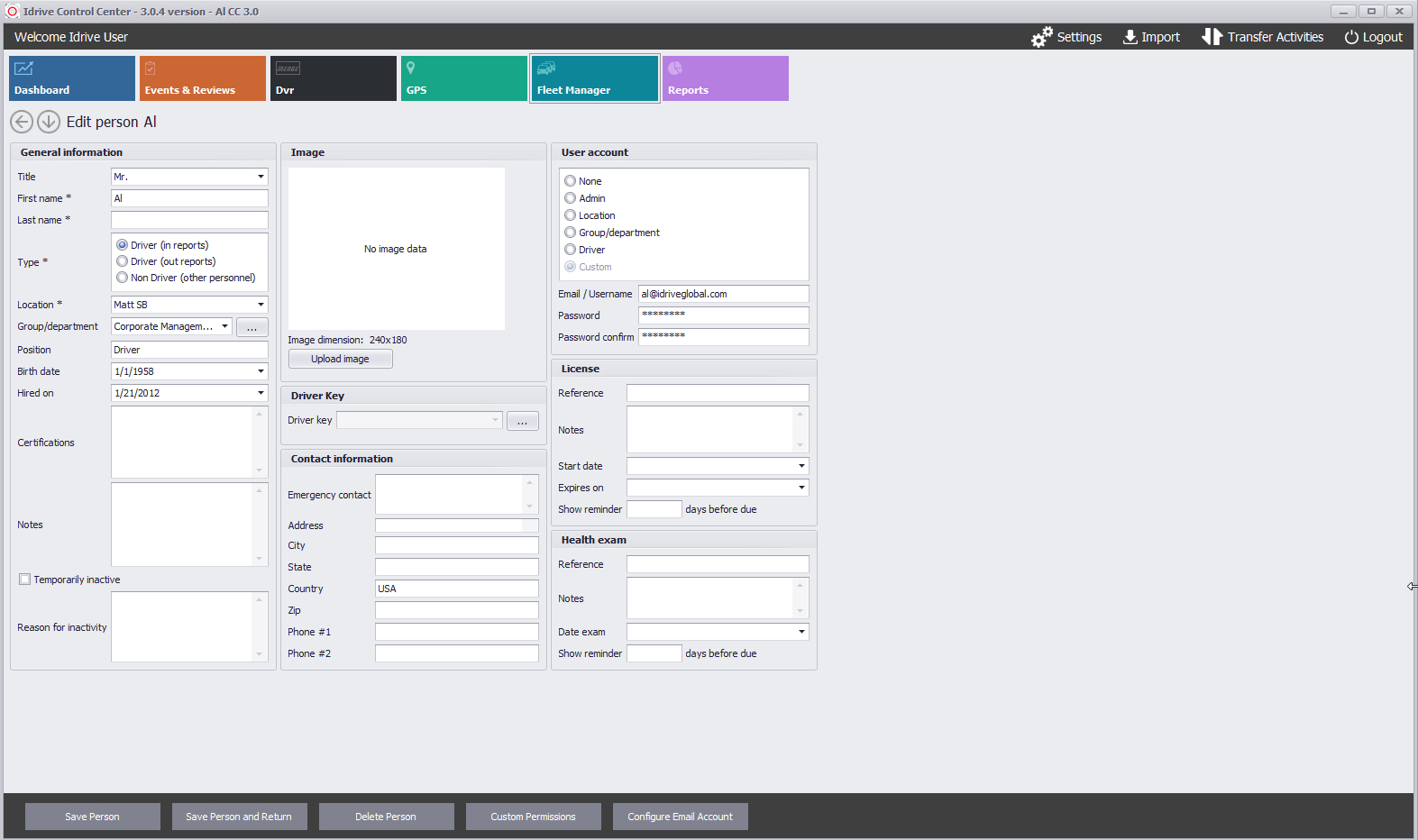Open the Location dropdown showing Matt SB
The width and height of the screenshot is (1418, 840).
261,305
